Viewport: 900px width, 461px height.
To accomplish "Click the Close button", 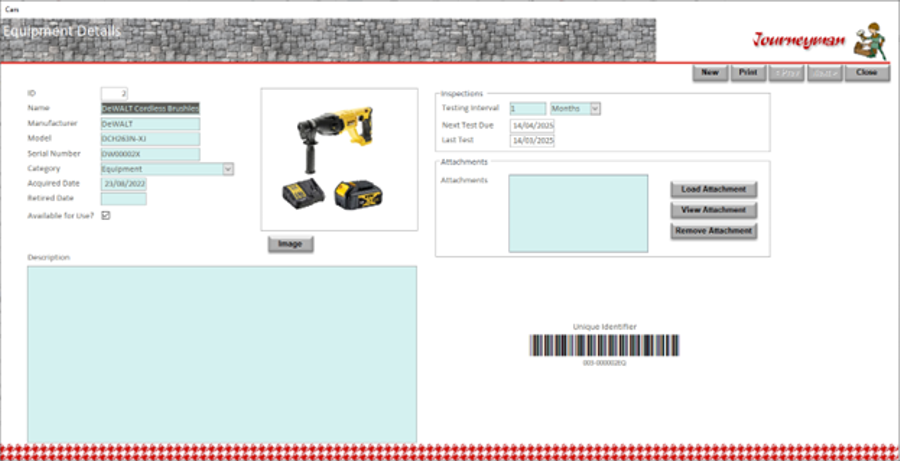I will [867, 73].
